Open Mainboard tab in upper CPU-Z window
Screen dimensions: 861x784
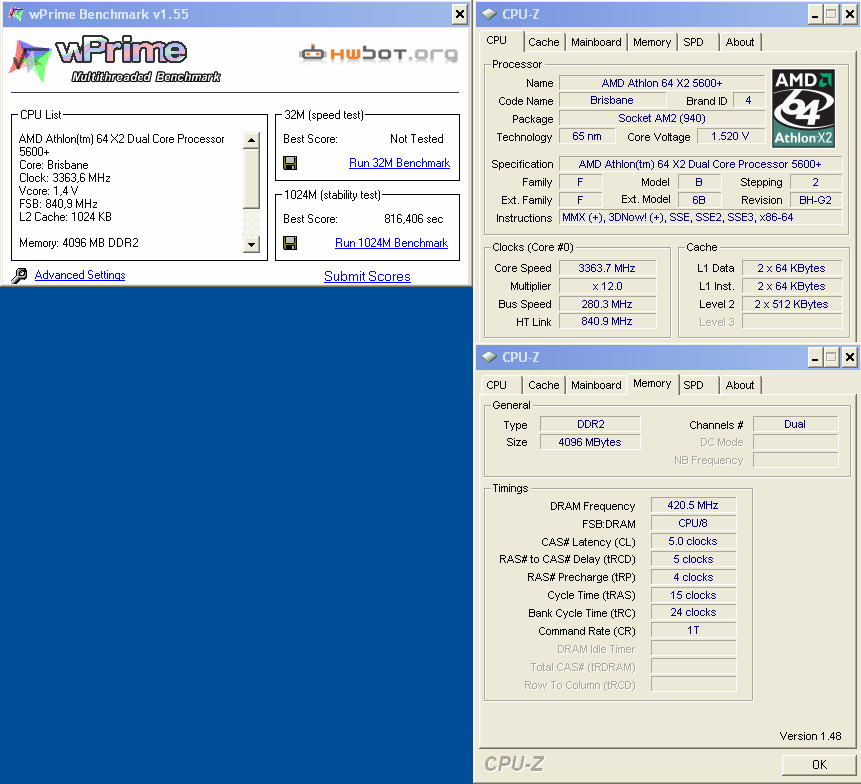(596, 42)
